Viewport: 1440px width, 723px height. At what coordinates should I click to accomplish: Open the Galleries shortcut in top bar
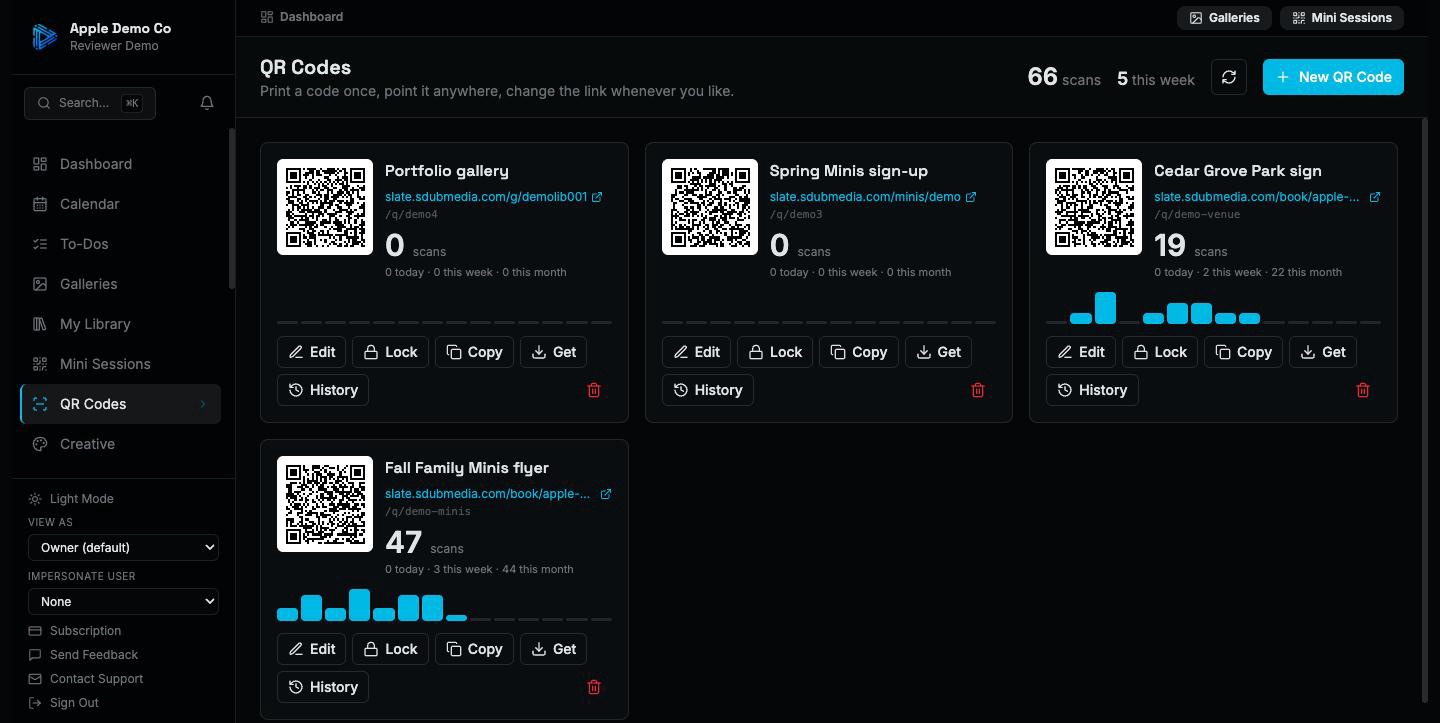tap(1224, 18)
